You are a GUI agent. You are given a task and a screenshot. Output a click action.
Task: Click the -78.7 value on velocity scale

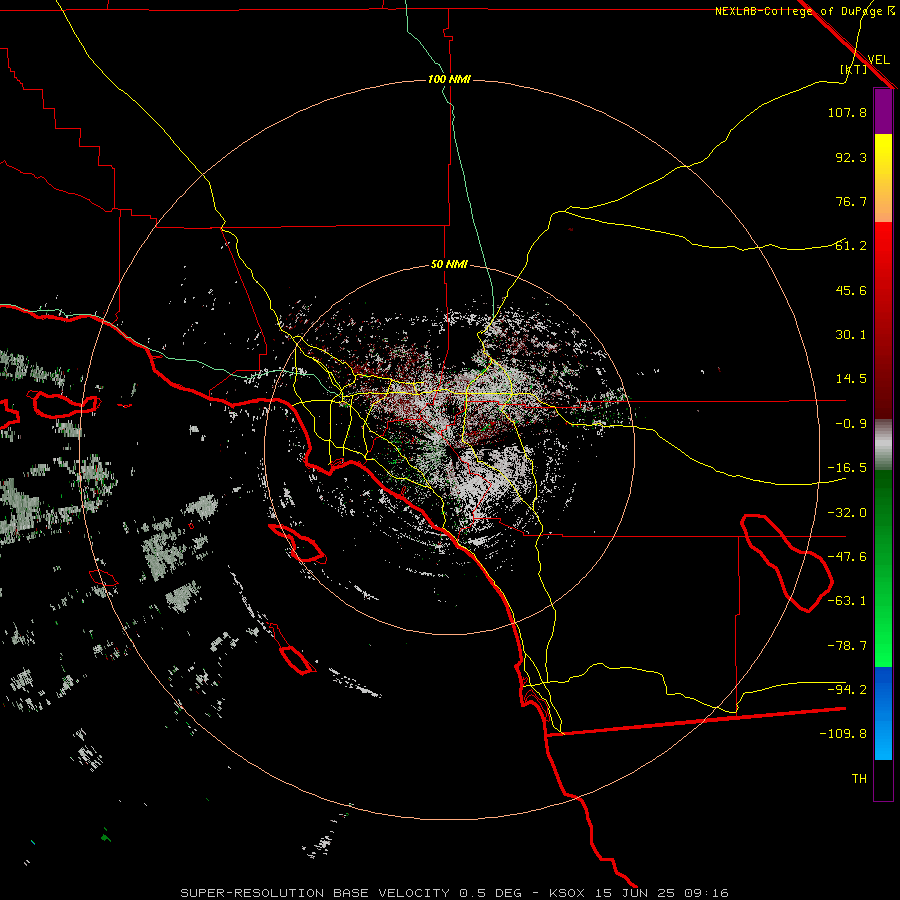[847, 646]
